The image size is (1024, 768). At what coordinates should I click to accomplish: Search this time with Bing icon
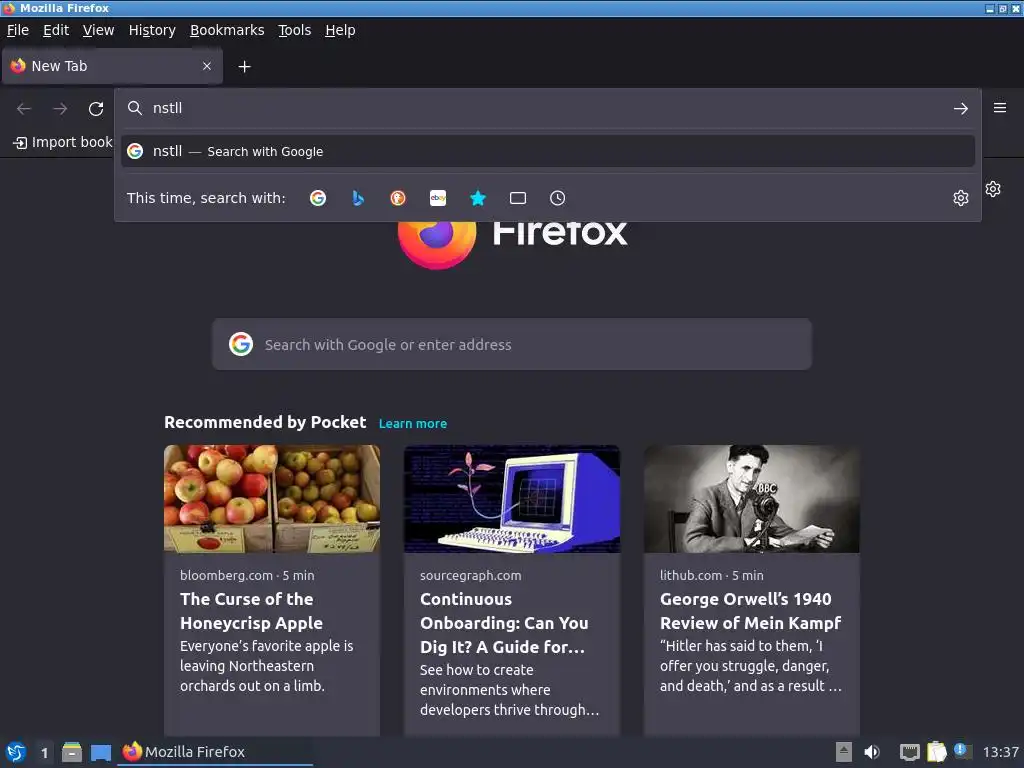(358, 198)
